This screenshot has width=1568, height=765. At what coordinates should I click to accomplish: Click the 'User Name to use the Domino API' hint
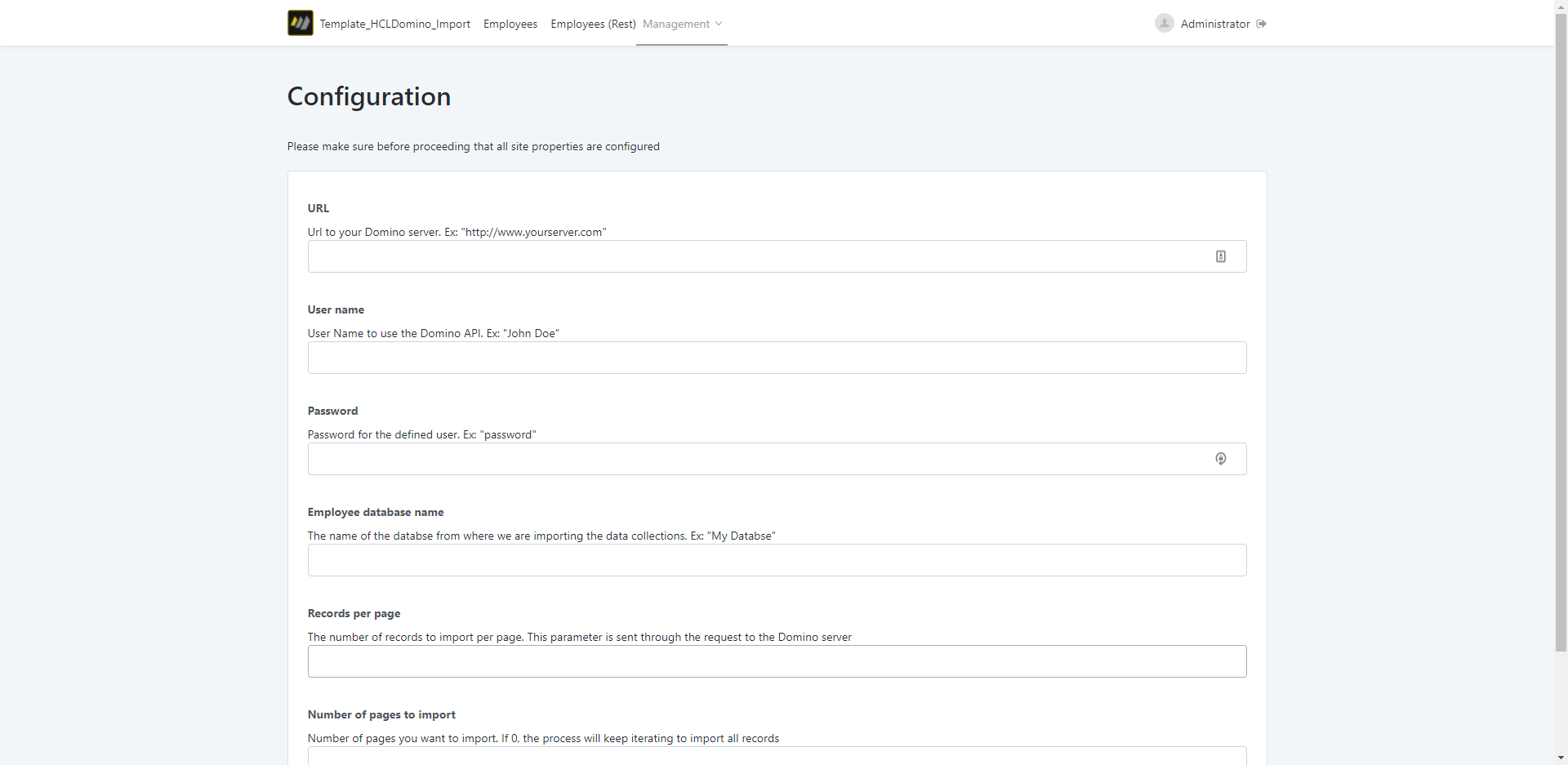click(x=434, y=333)
